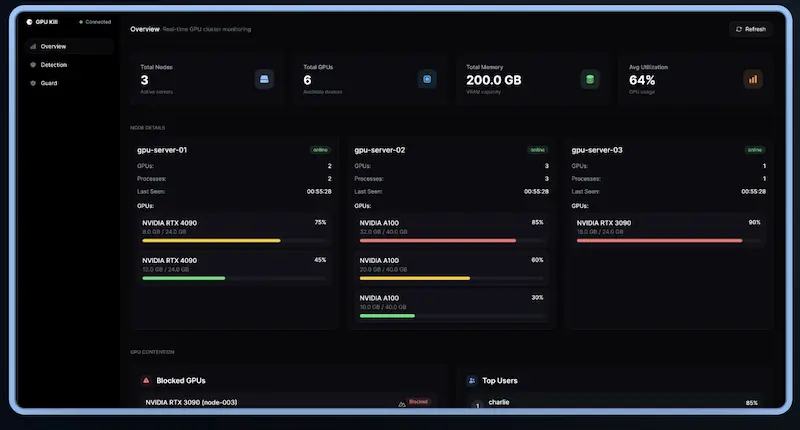Screen dimensions: 800x430
Task: Click the Total Memory database icon
Action: (x=590, y=79)
